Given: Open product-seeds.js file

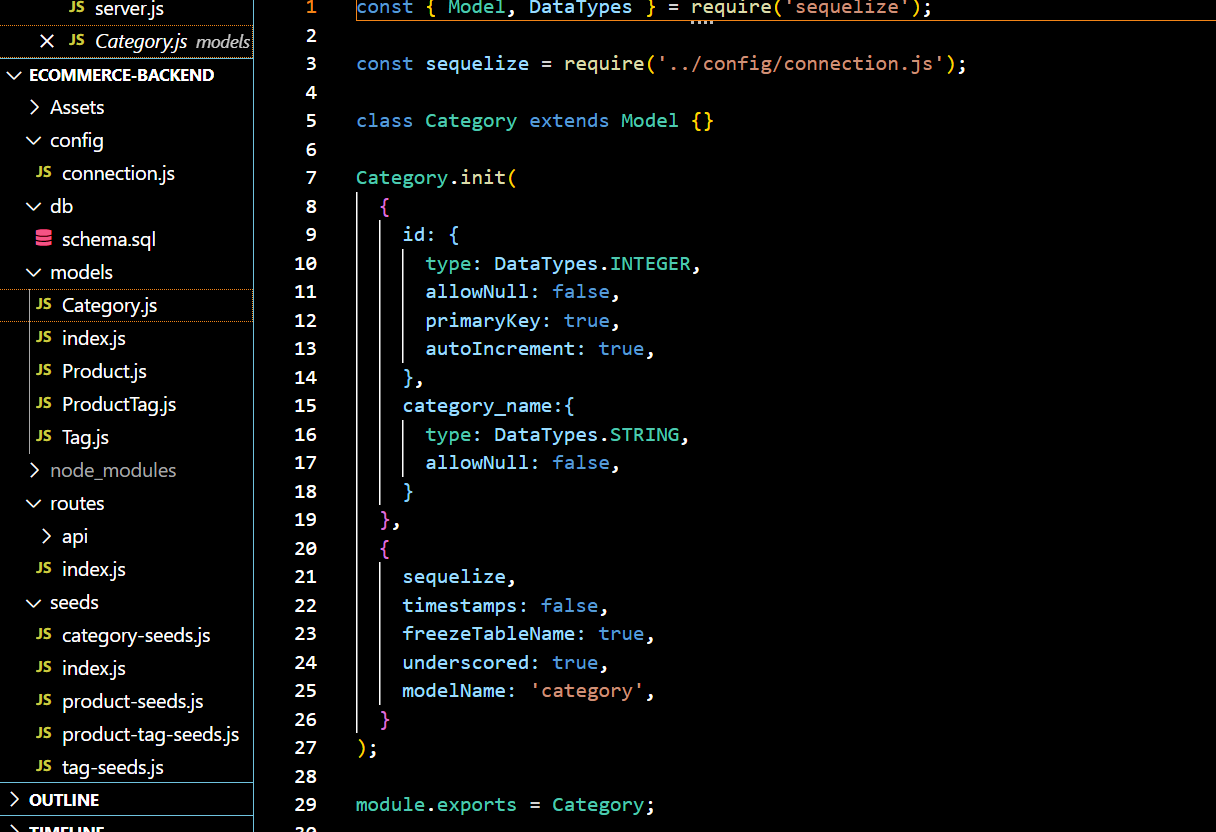Looking at the screenshot, I should [133, 701].
